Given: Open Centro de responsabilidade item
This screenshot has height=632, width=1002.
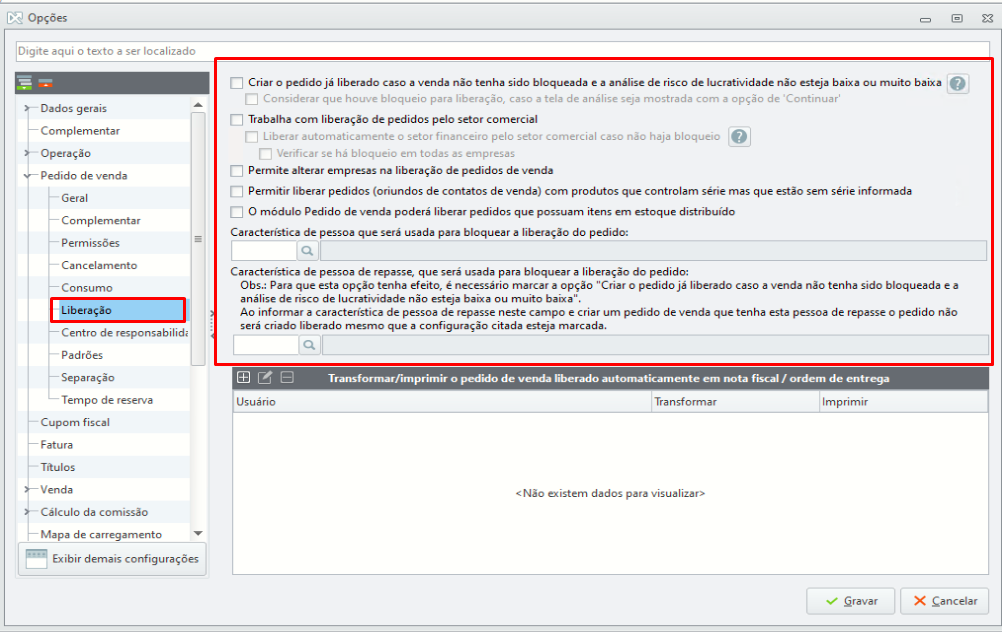Looking at the screenshot, I should coord(125,332).
